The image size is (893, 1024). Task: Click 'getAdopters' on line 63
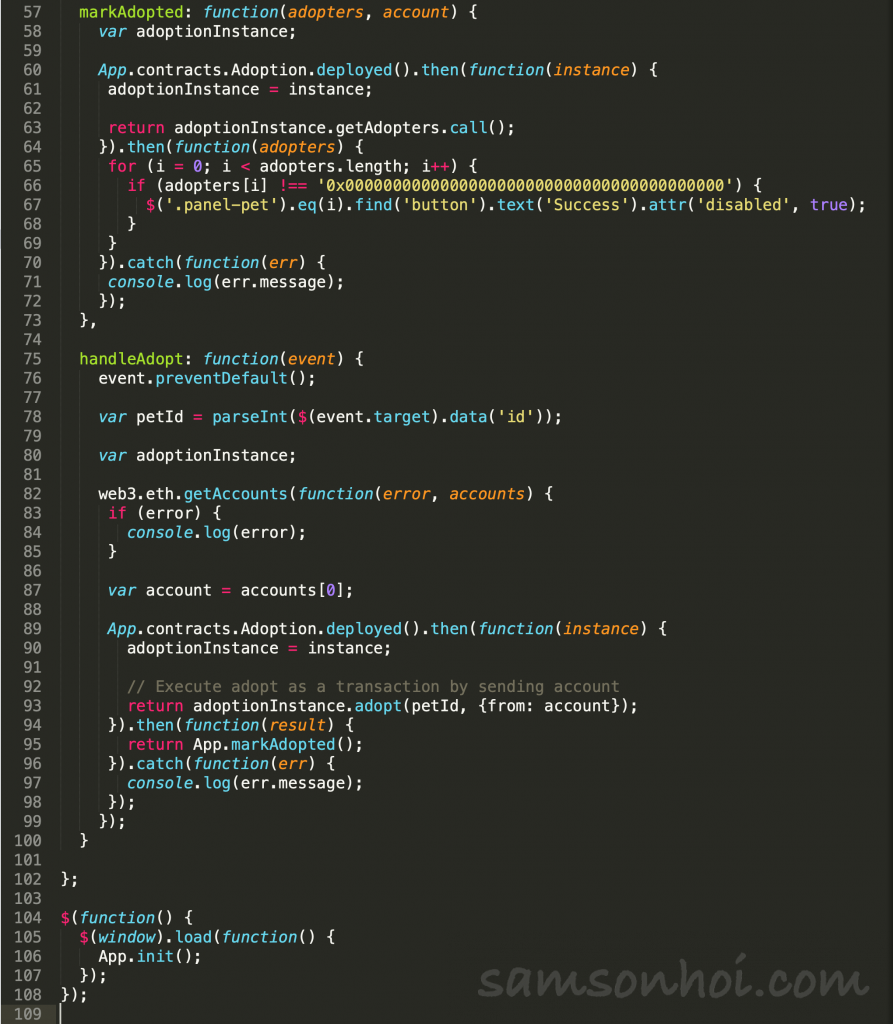(x=388, y=128)
